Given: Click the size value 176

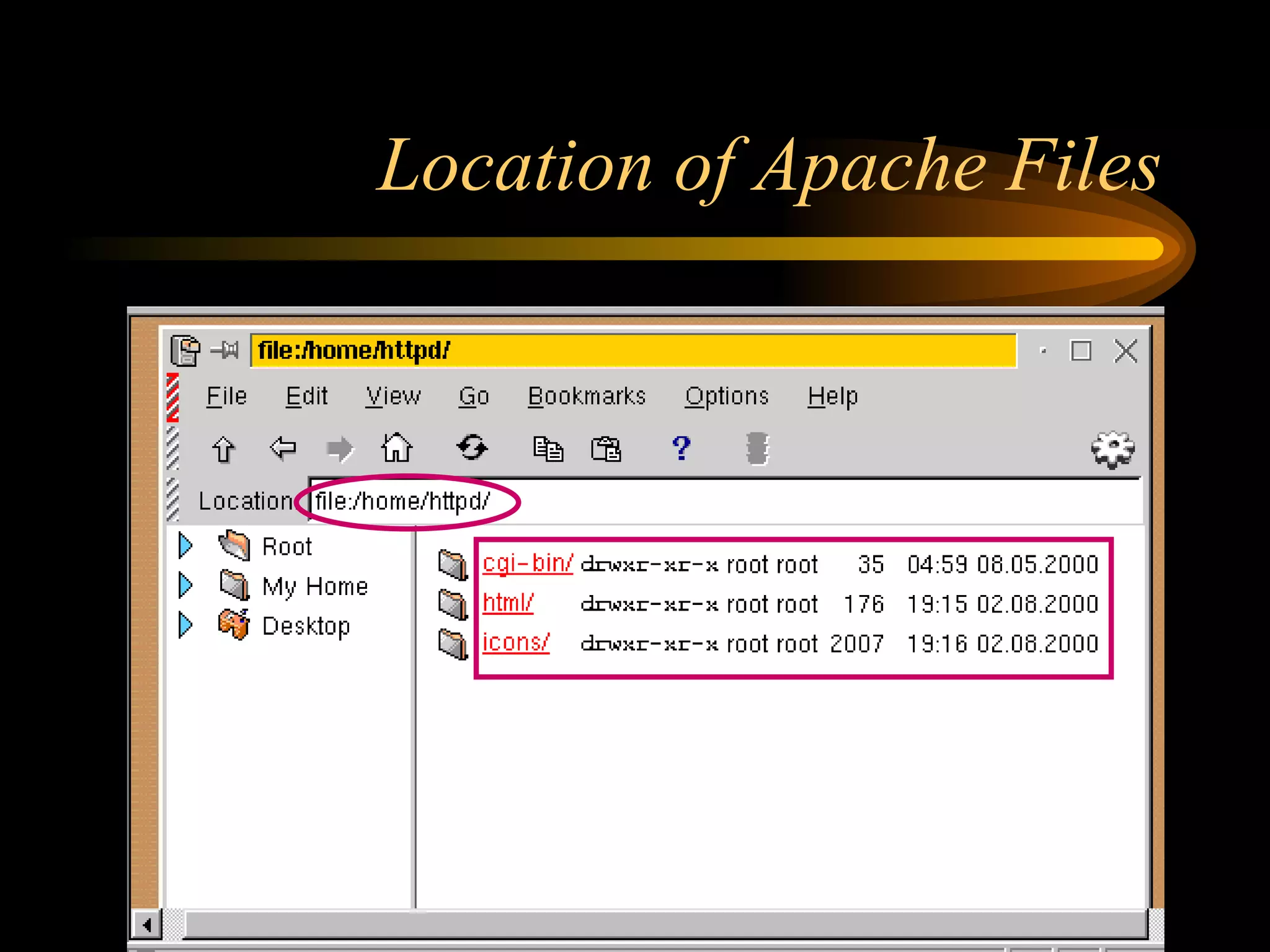Looking at the screenshot, I should pyautogui.click(x=864, y=604).
